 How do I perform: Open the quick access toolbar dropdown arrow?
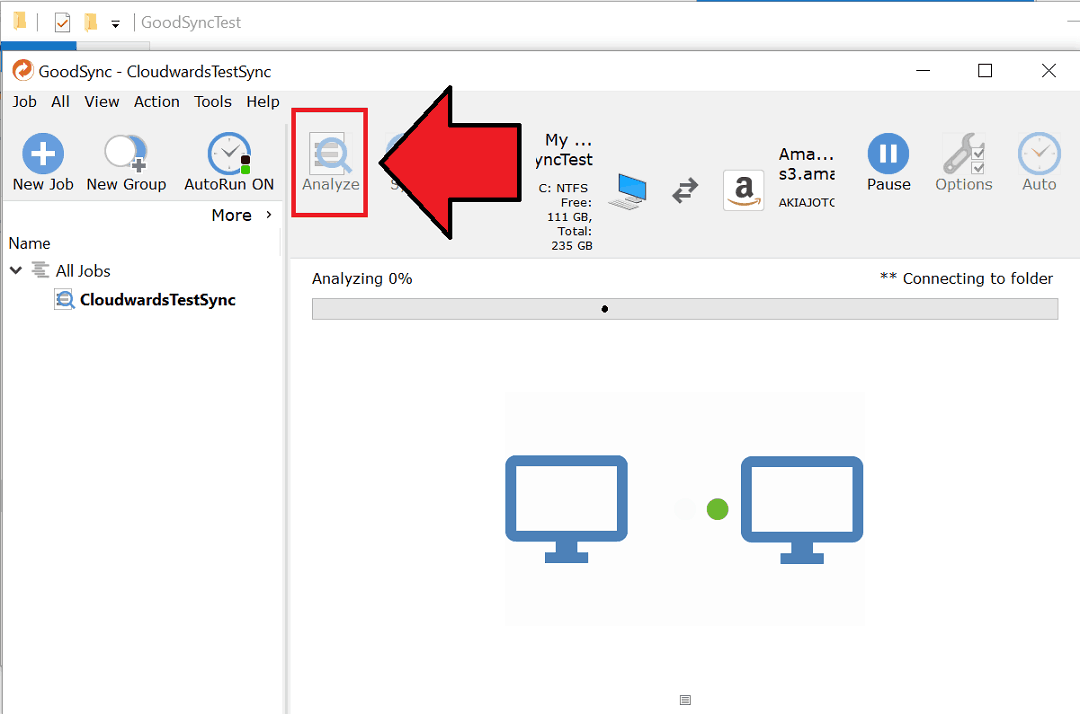[x=116, y=23]
